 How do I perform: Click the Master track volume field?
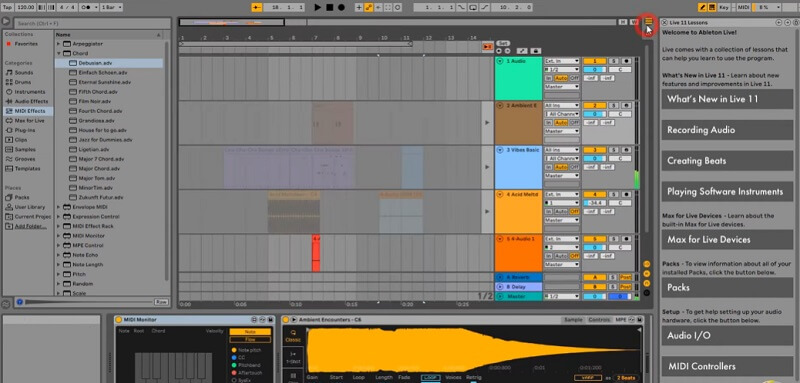(594, 296)
